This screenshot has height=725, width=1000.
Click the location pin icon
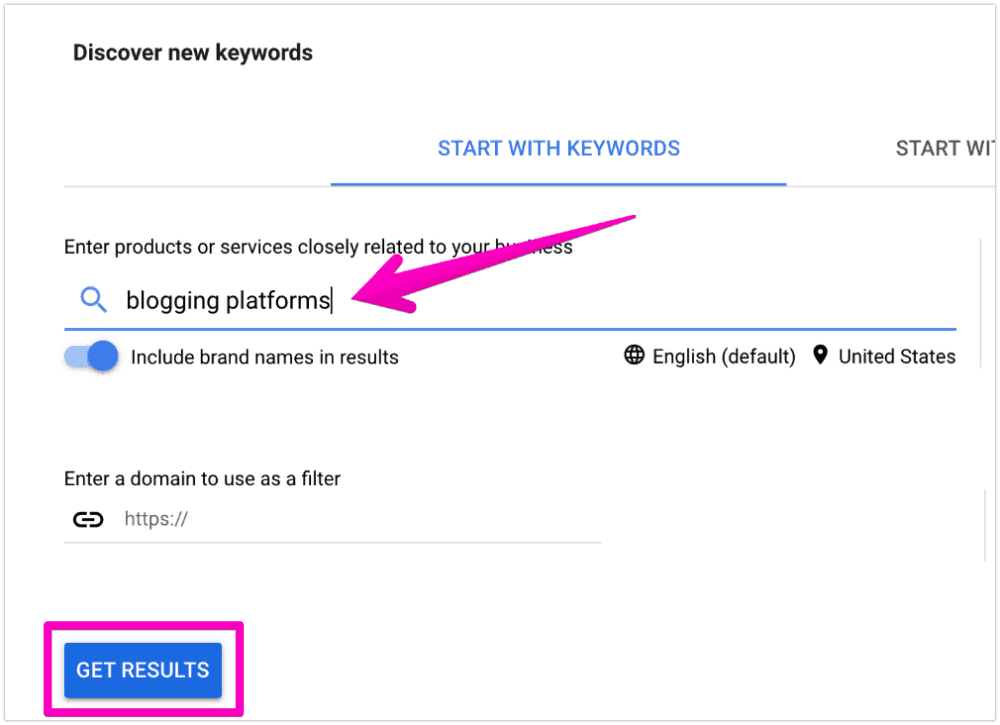820,355
